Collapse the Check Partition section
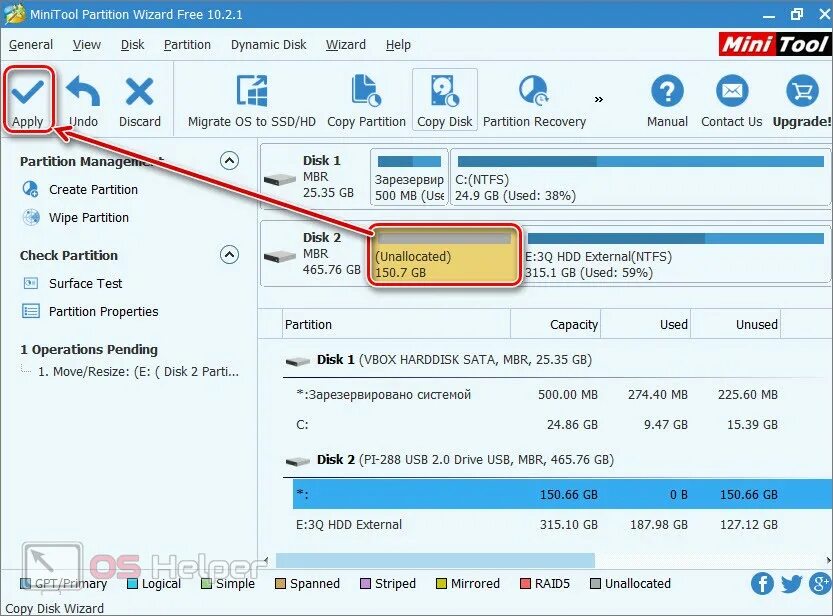 pos(229,254)
